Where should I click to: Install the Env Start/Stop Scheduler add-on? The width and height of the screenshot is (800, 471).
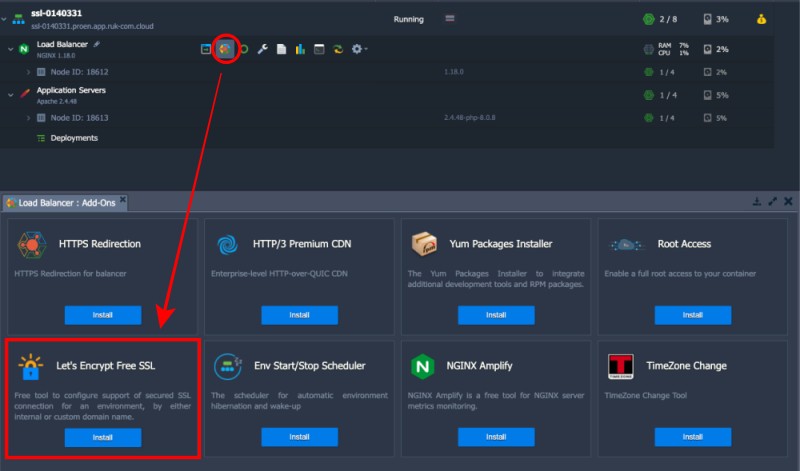coord(299,437)
